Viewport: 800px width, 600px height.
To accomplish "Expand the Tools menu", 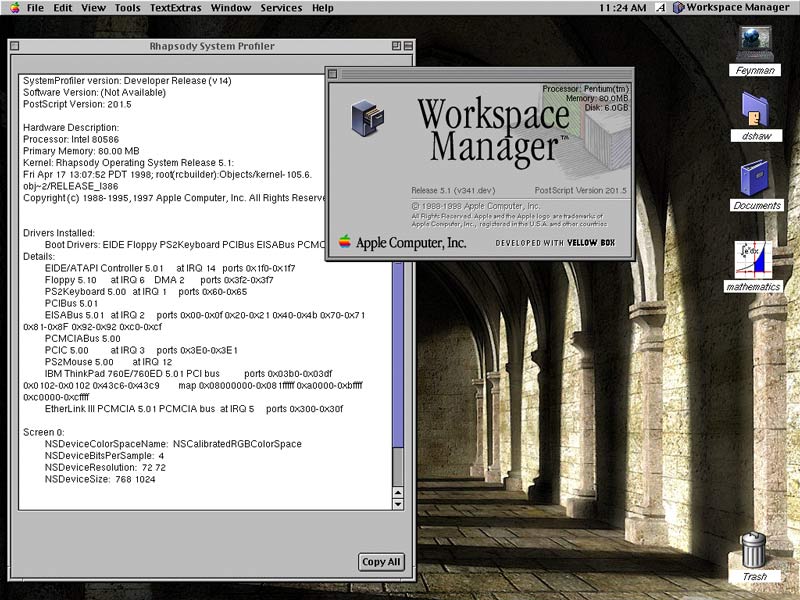I will tap(127, 7).
